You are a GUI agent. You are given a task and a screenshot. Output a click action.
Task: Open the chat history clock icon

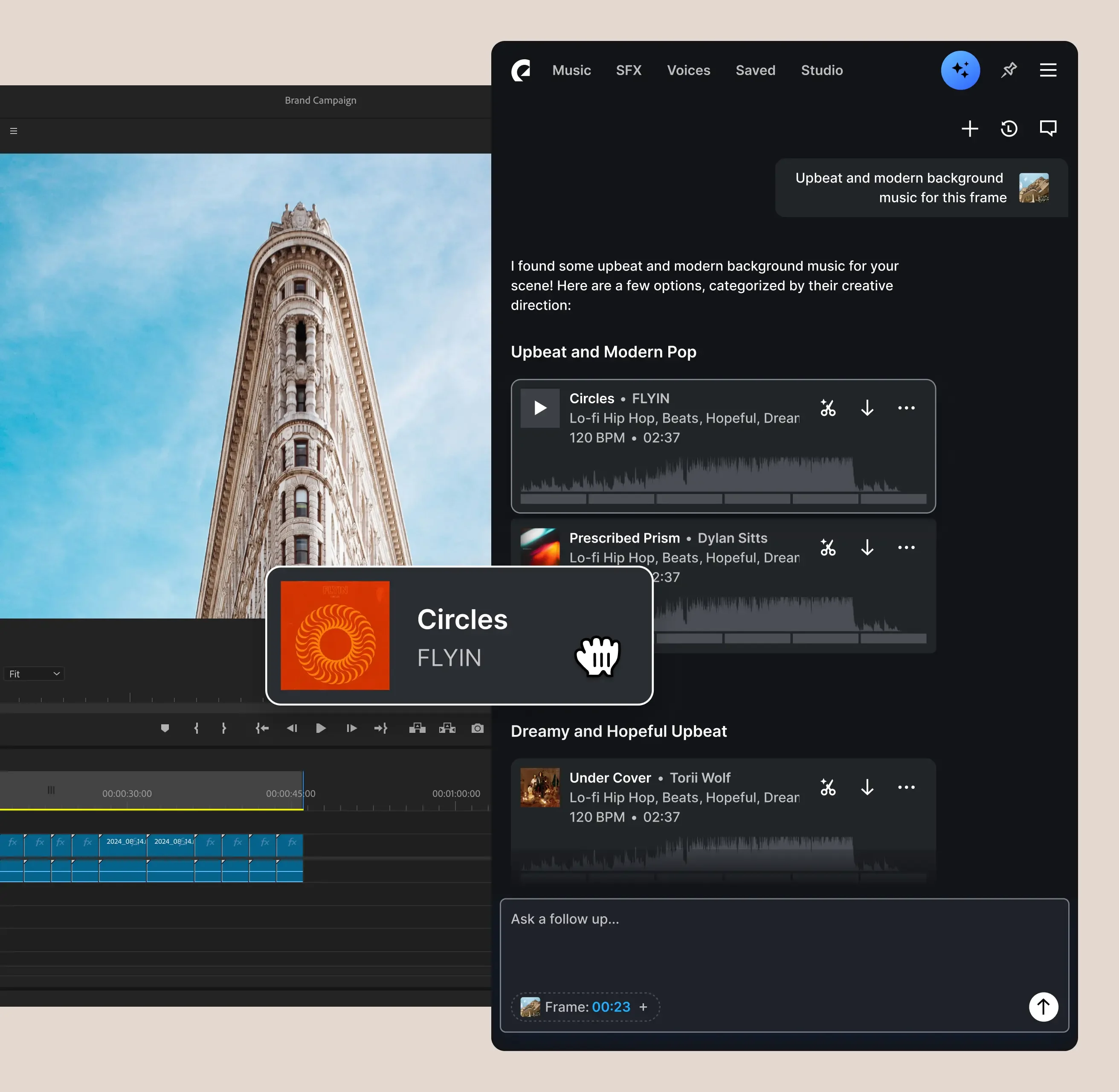click(x=1009, y=128)
